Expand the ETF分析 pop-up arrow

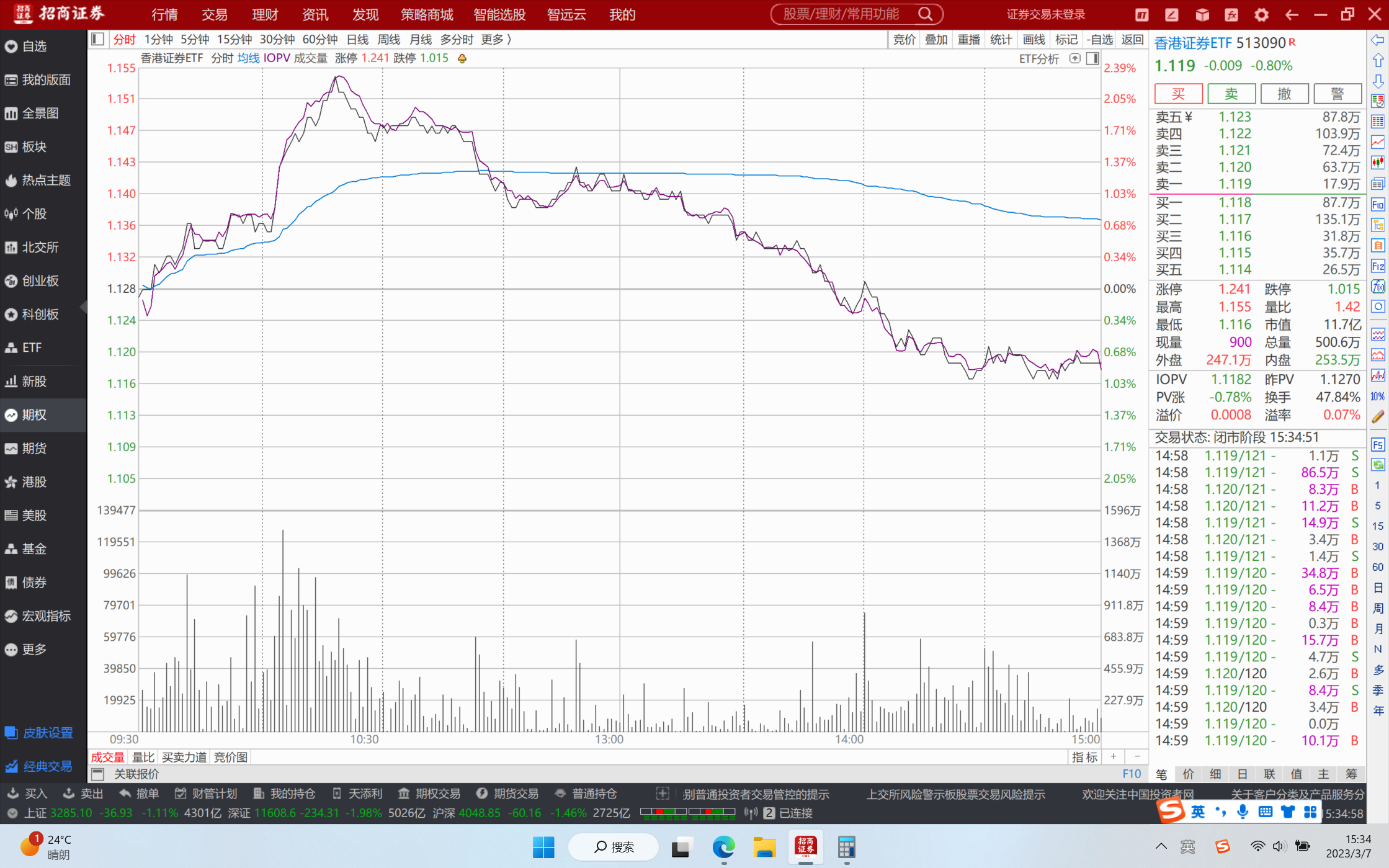(x=1075, y=58)
